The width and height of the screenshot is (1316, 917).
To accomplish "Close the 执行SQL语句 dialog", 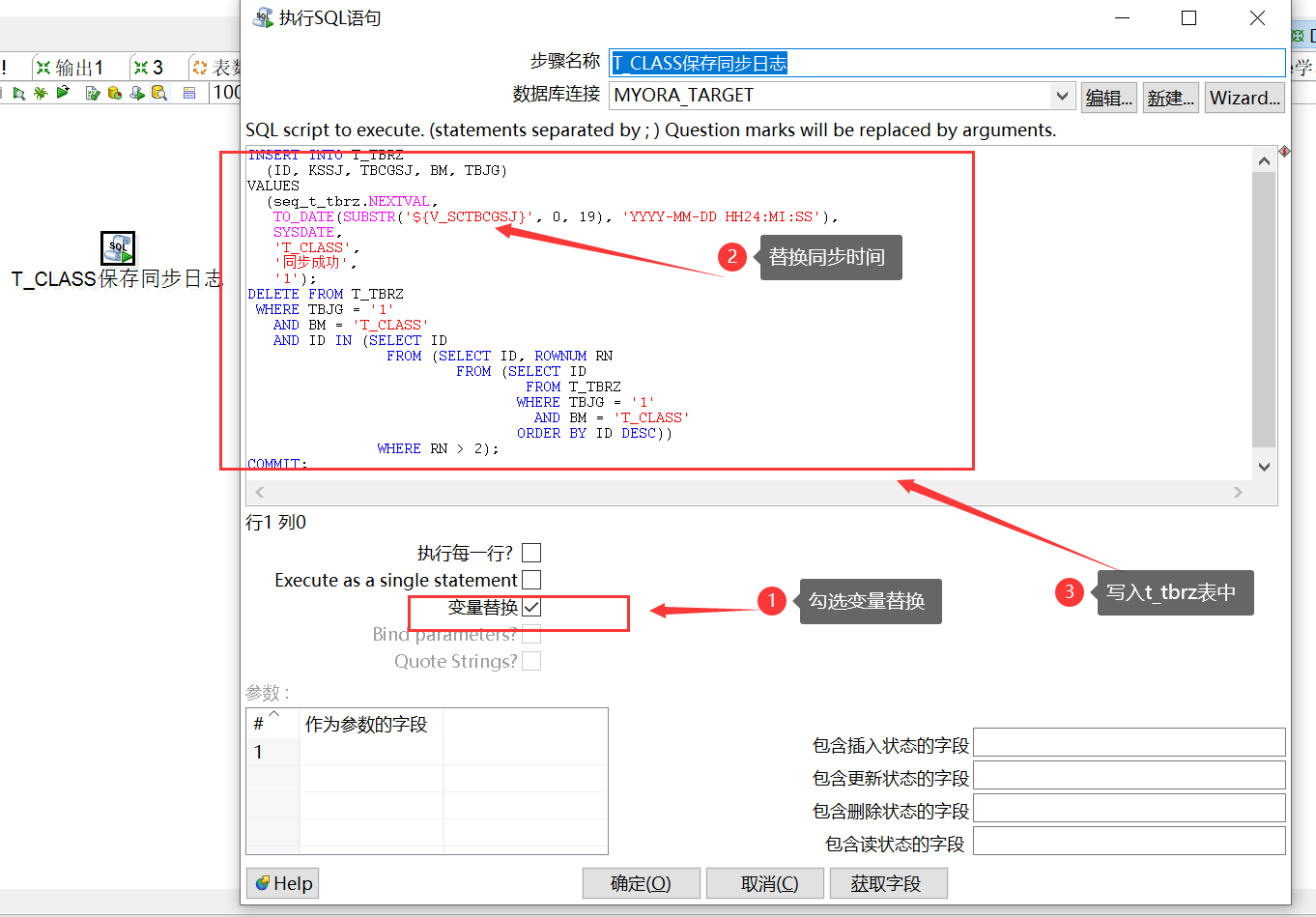I will pyautogui.click(x=1257, y=17).
